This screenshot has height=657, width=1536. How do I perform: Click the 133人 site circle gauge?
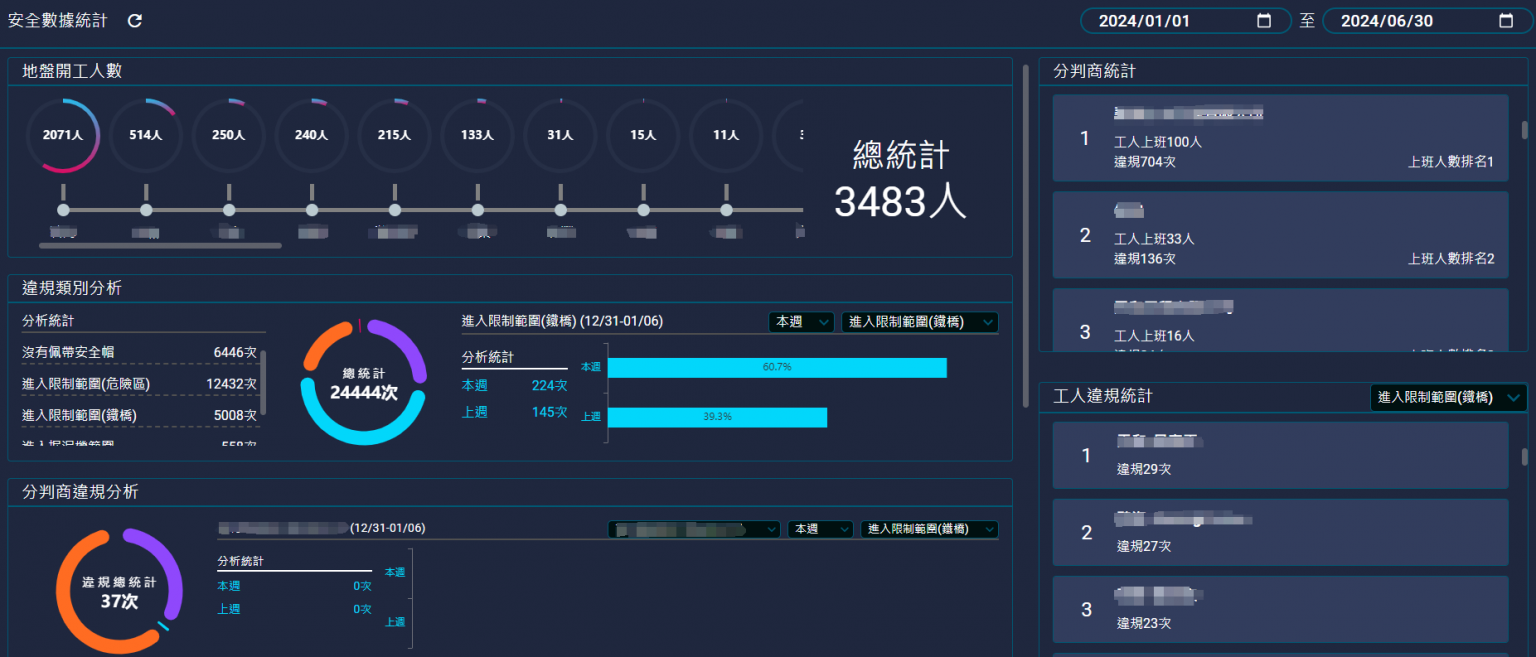478,135
